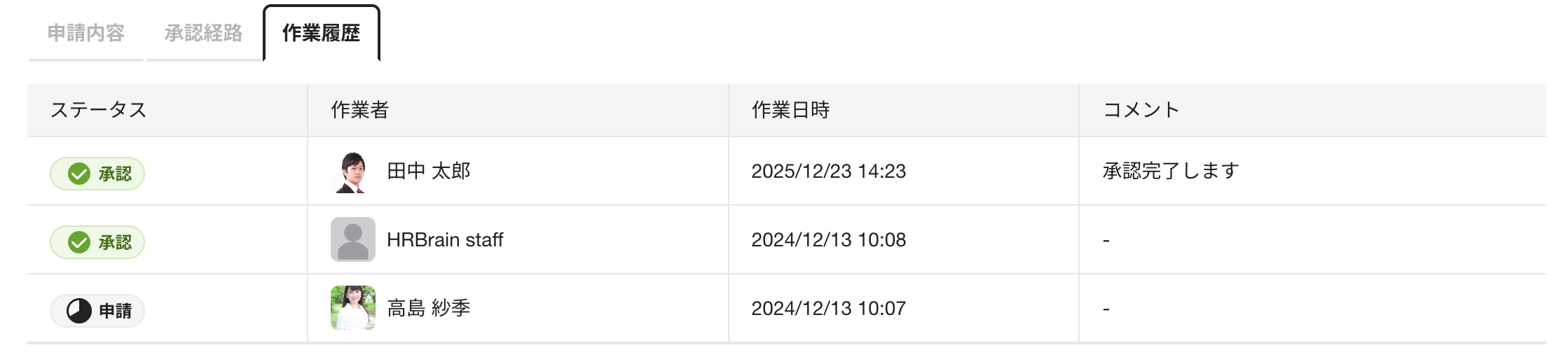Click the コメント column header
This screenshot has width=1568, height=364.
tap(1141, 110)
